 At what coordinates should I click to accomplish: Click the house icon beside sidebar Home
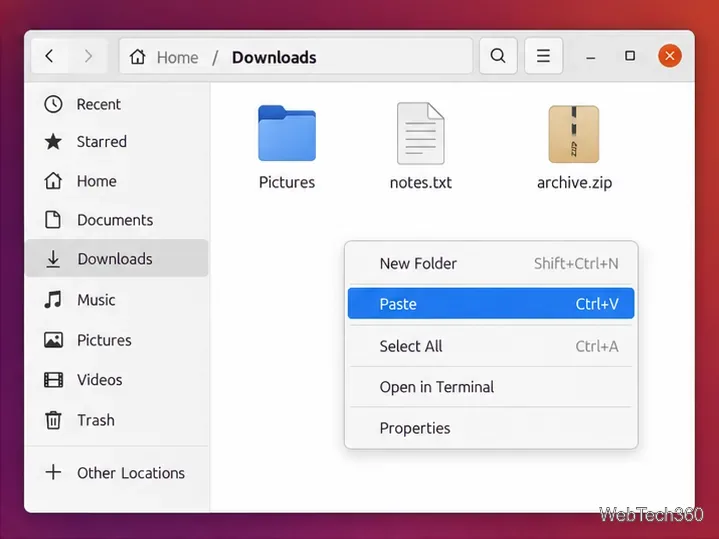pyautogui.click(x=53, y=181)
